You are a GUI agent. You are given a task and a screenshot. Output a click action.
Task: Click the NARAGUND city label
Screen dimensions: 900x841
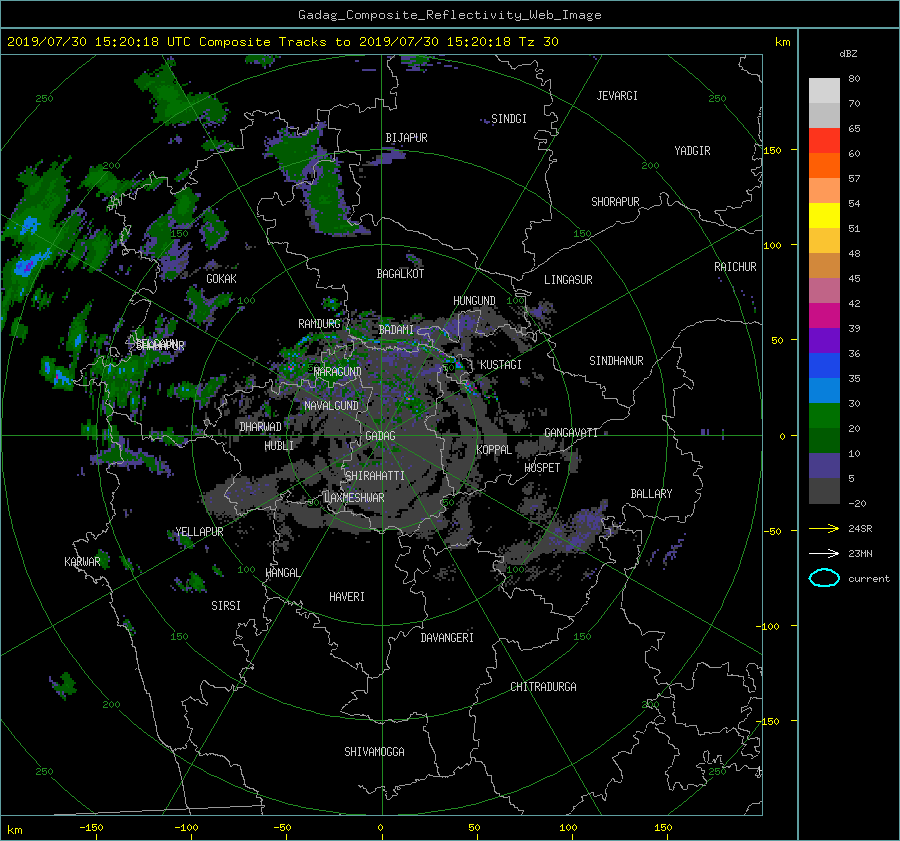coord(338,372)
